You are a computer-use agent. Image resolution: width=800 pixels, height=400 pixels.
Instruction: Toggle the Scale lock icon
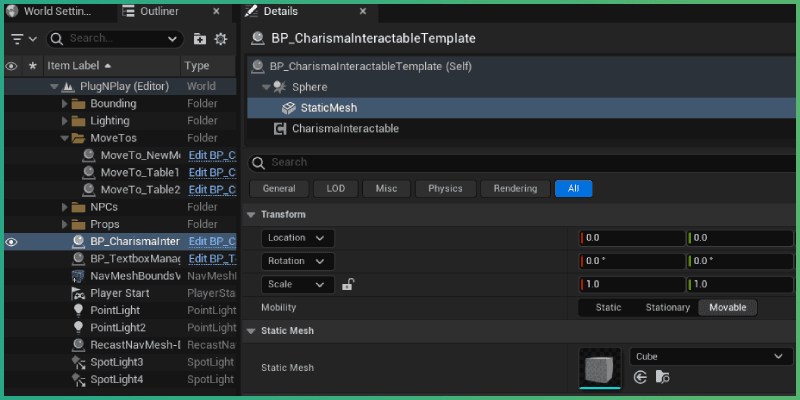point(347,285)
